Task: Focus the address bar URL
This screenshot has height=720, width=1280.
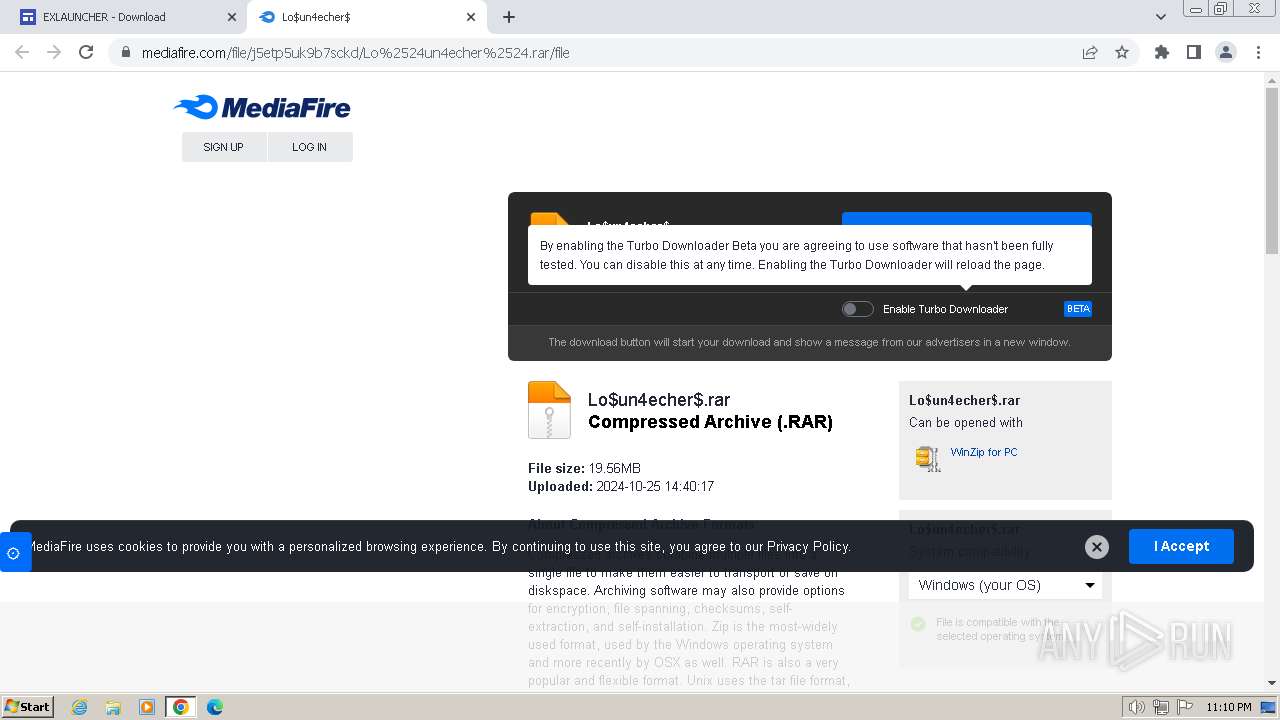Action: point(355,53)
